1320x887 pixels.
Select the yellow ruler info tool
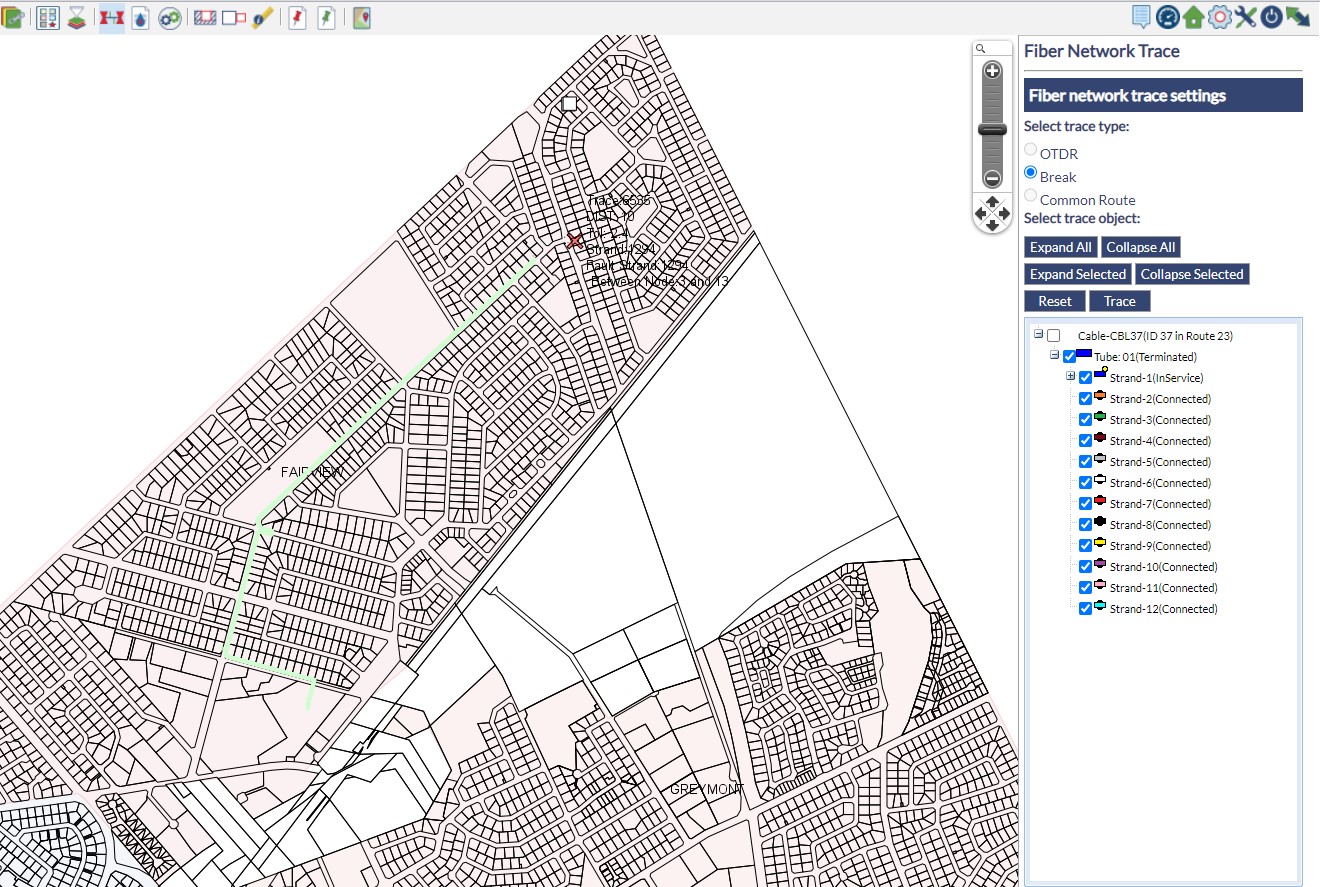262,18
